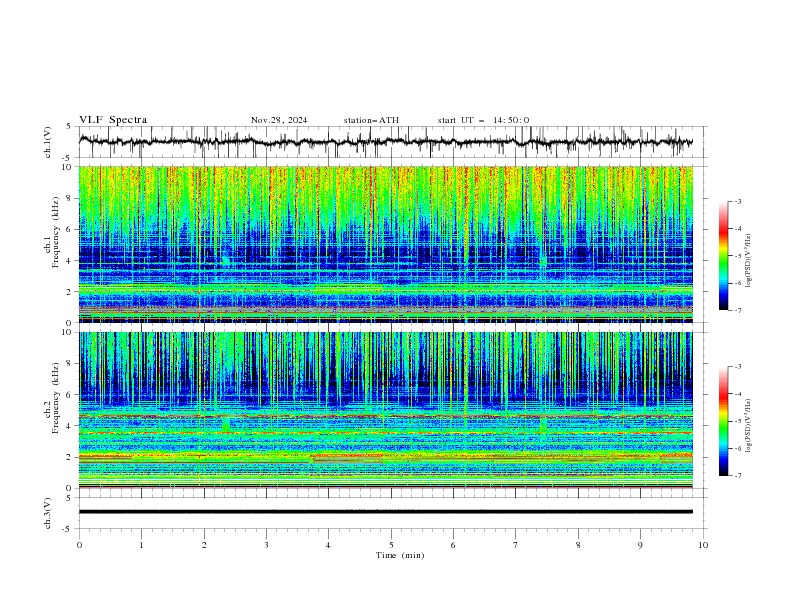
Task: Click the "-3" tick on ch.2 colorbar
Action: 737,367
